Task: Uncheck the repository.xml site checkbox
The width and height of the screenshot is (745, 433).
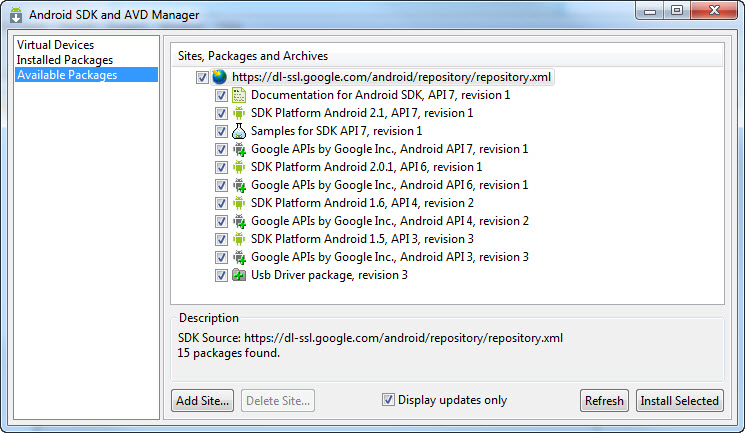Action: tap(202, 77)
